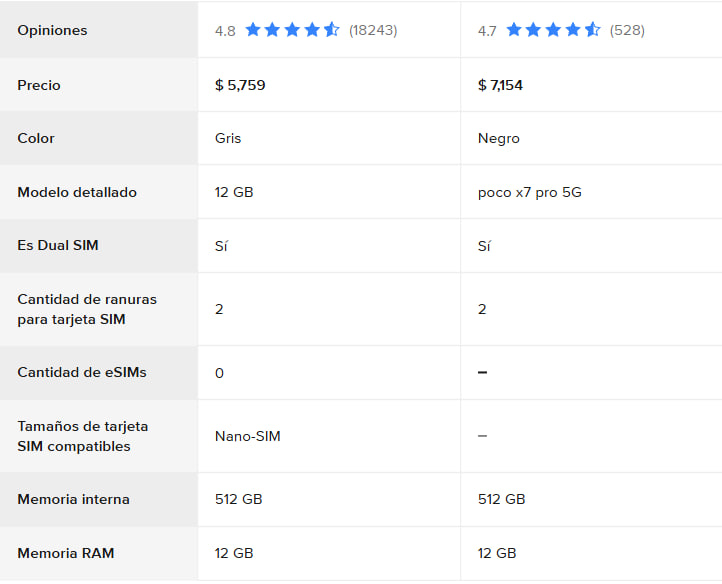Click the Memoria RAM row label
The height and width of the screenshot is (584, 722).
(66, 553)
